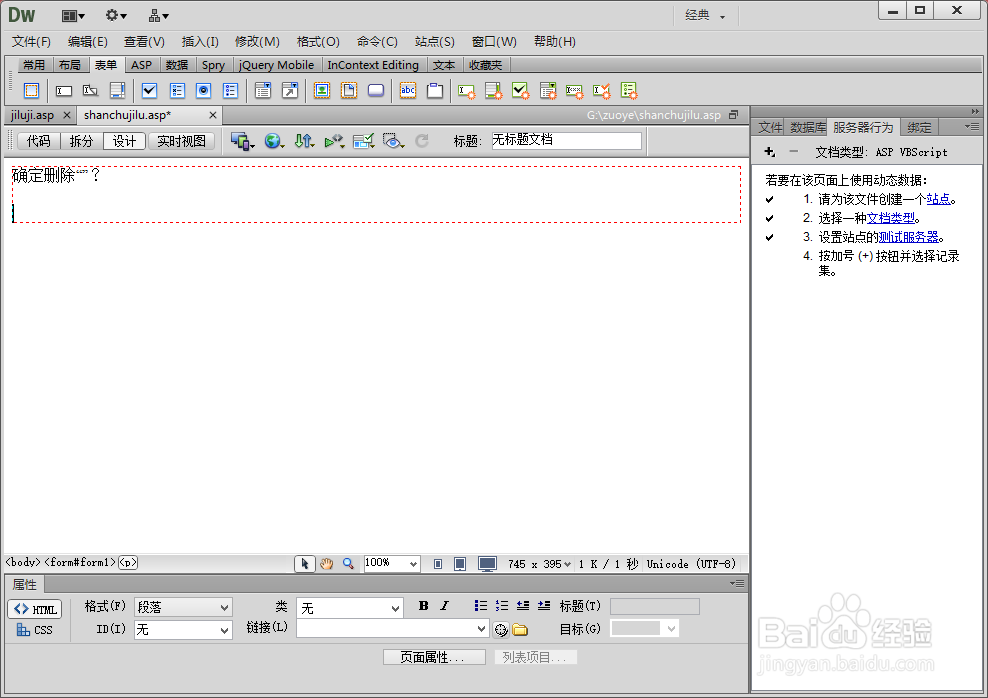This screenshot has height=698, width=988.
Task: Insert Spry Validation Password
Action: click(575, 91)
